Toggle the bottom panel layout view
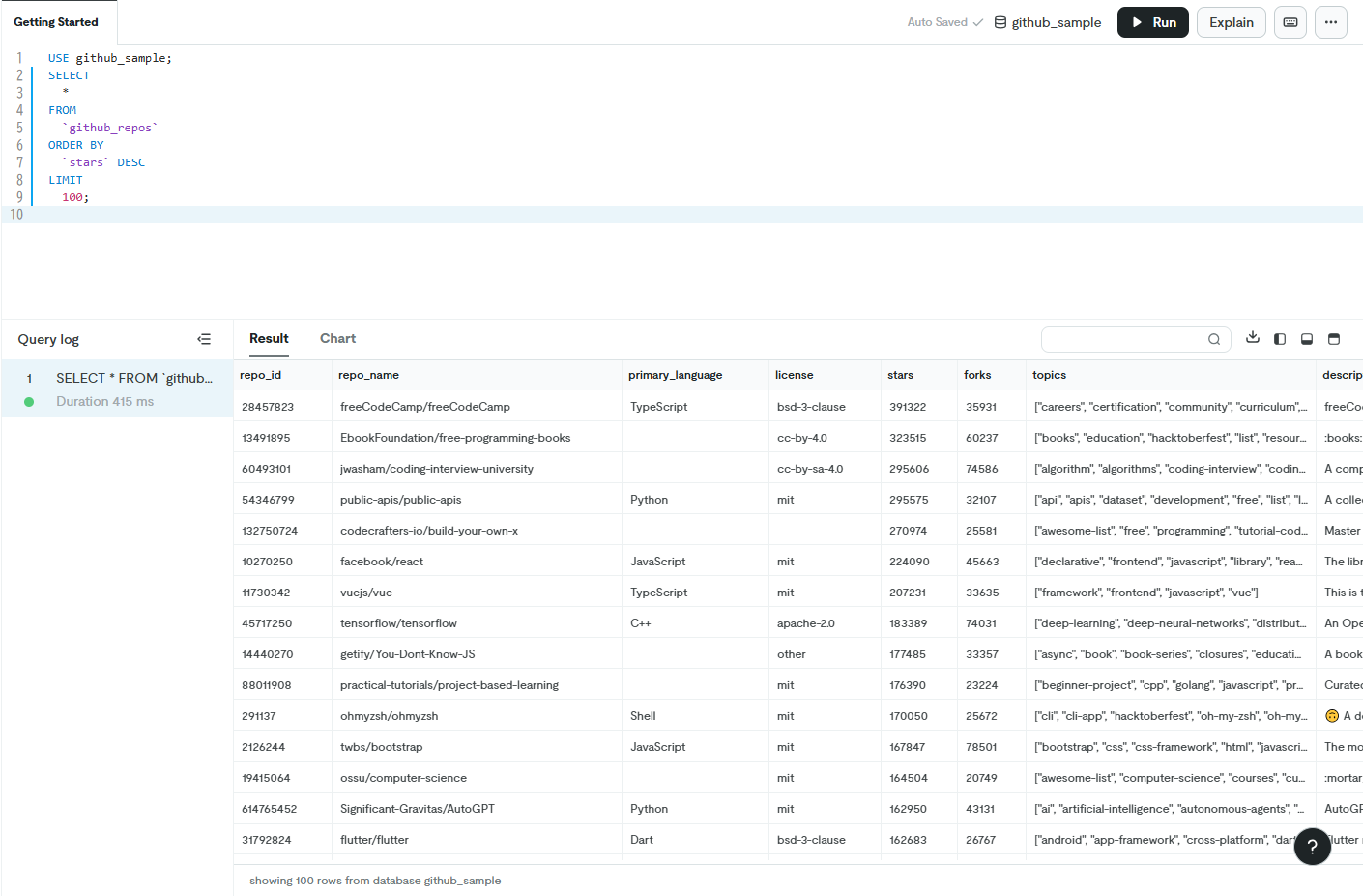1363x896 pixels. click(x=1306, y=339)
